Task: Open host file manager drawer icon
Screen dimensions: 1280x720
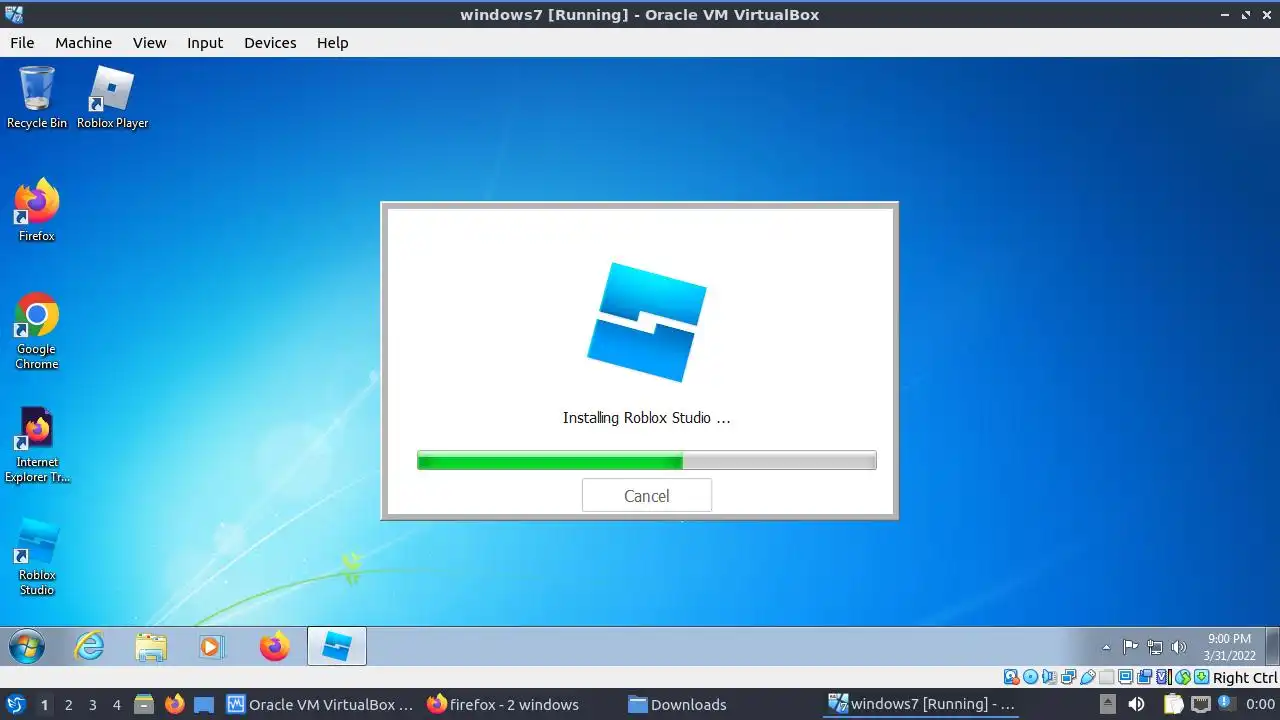Action: coord(143,704)
